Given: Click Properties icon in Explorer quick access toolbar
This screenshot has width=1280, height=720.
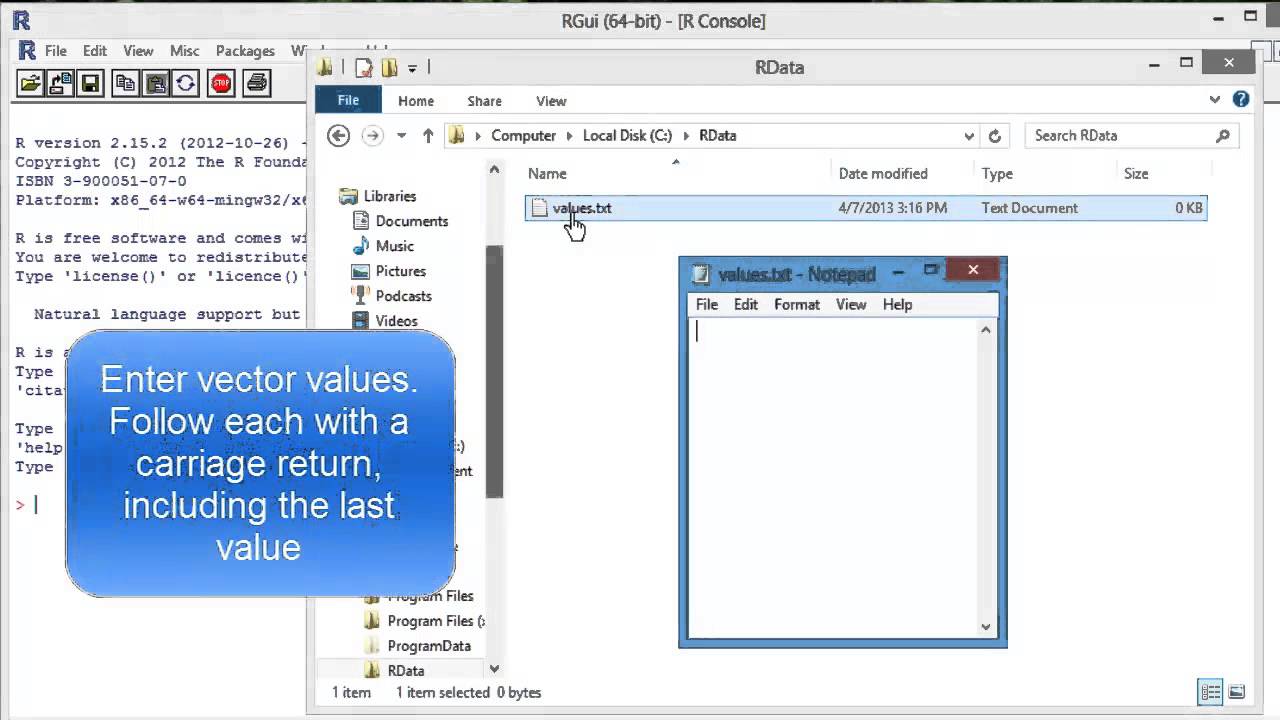Looking at the screenshot, I should (364, 68).
